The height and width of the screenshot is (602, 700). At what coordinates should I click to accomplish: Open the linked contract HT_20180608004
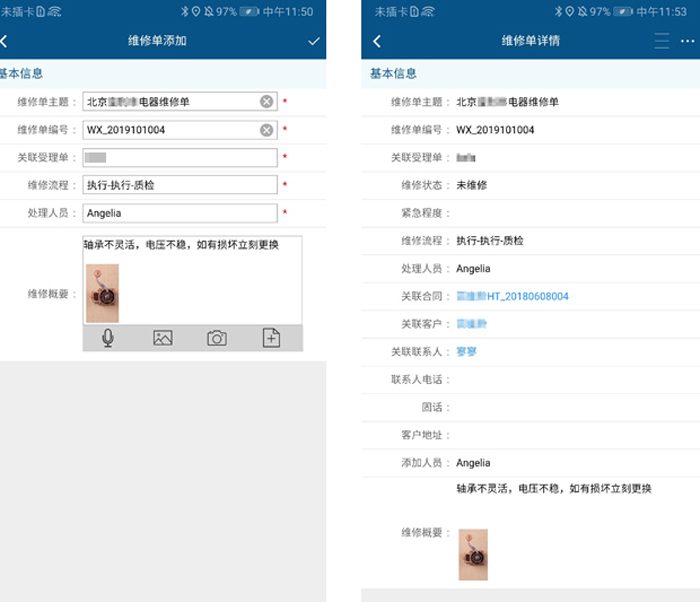pos(512,297)
